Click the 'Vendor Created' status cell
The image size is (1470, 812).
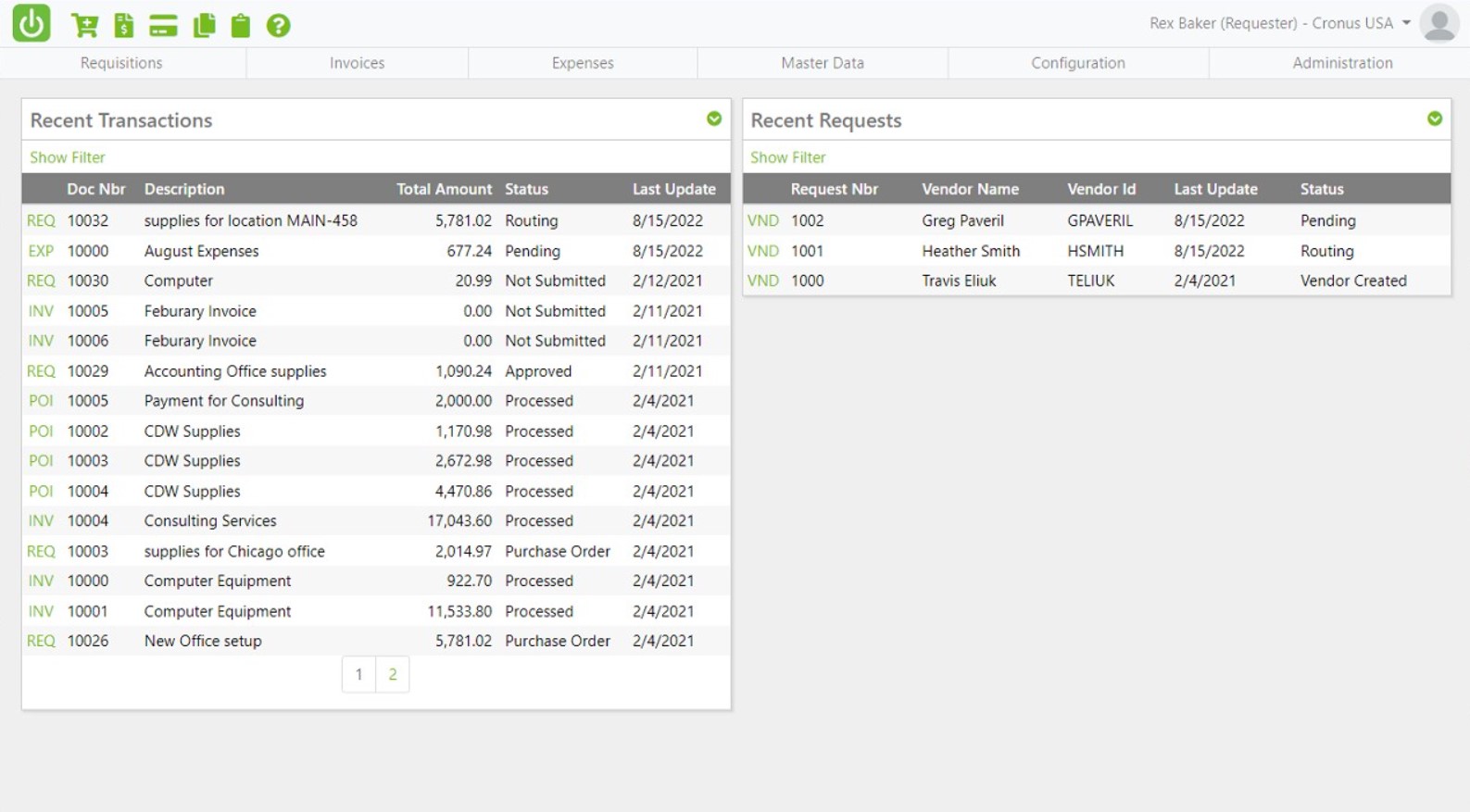tap(1353, 281)
